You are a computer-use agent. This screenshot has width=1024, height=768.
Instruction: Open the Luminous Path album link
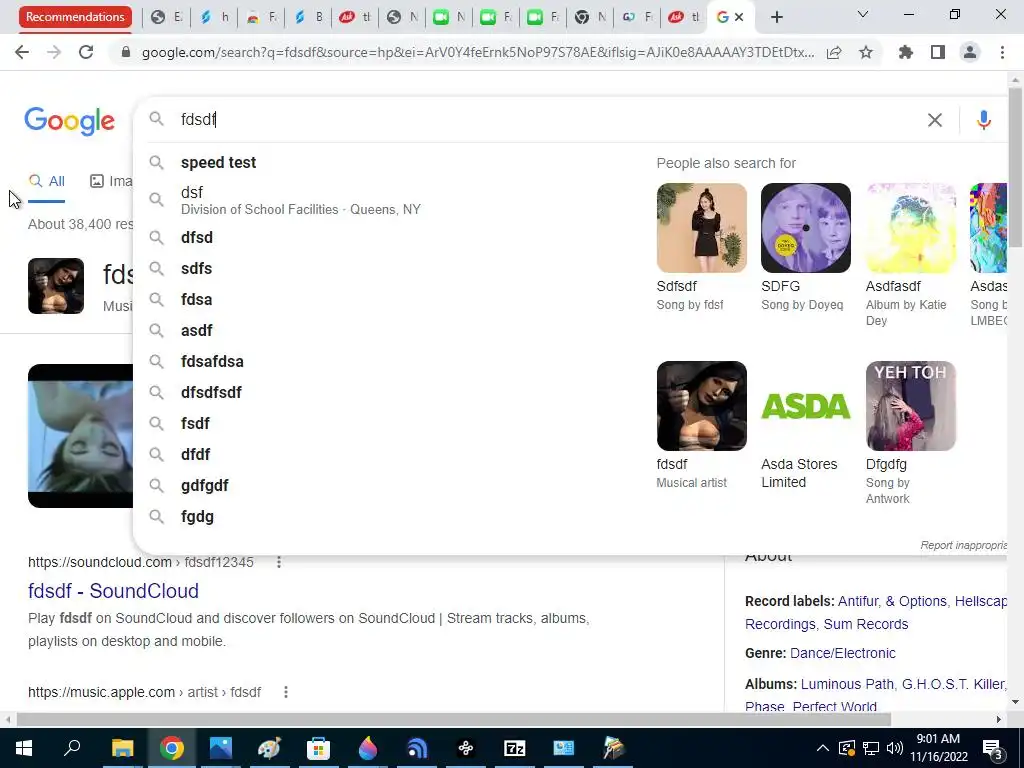click(x=847, y=684)
